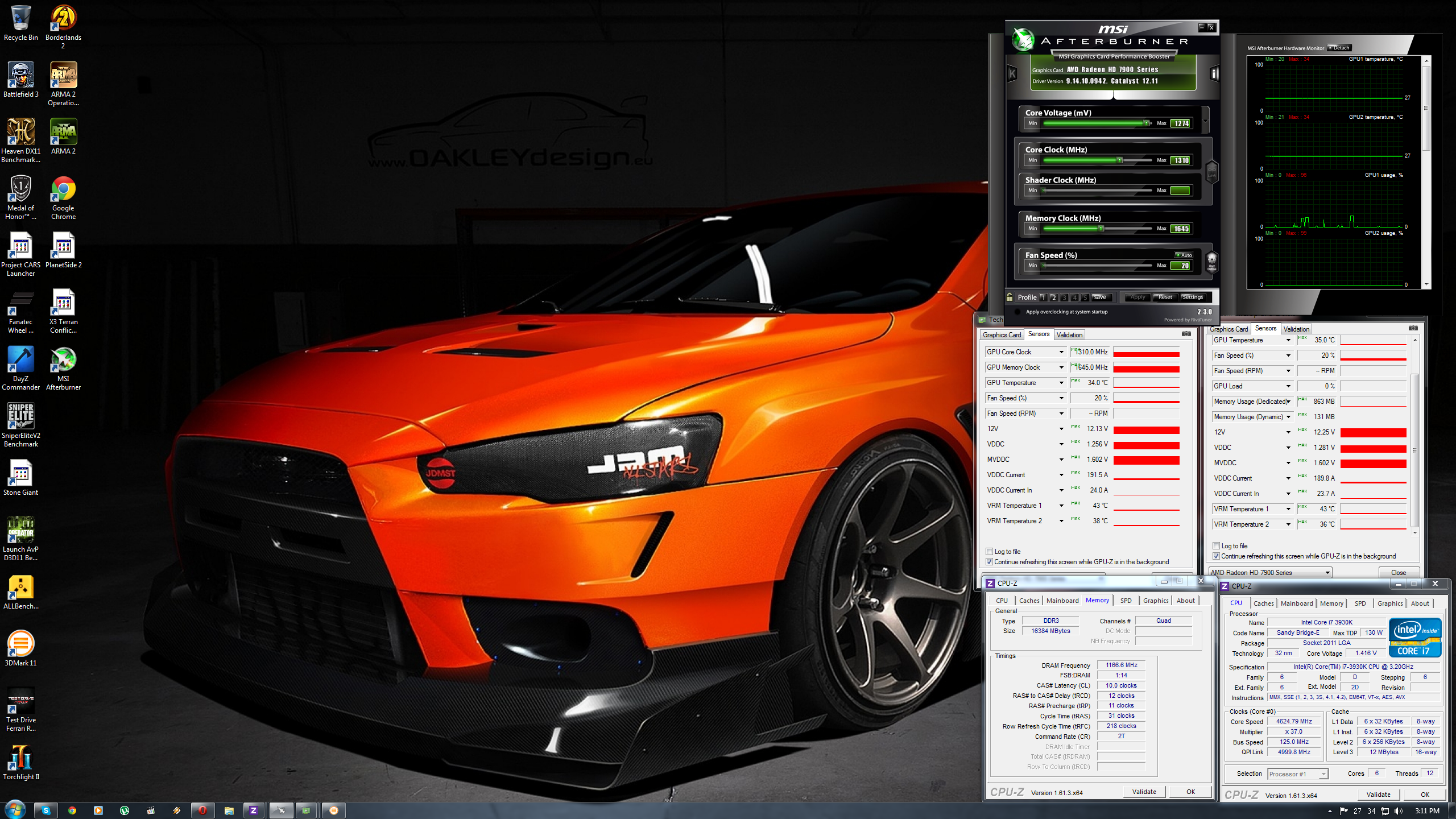Open AMD Radeon HD 7900 Series selector
The width and height of the screenshot is (1456, 819).
1270,573
